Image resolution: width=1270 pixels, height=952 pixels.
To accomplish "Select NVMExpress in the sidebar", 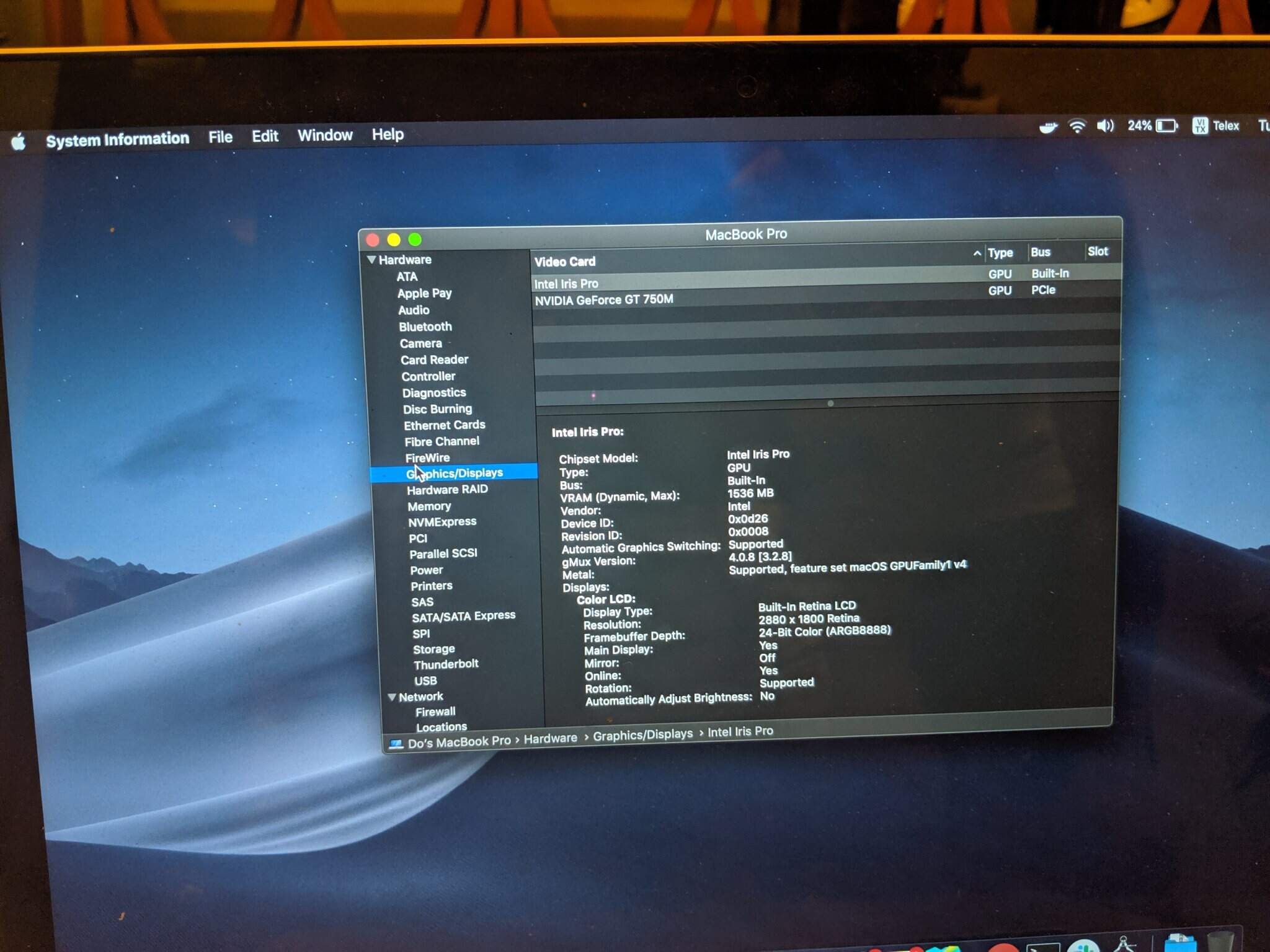I will [442, 522].
